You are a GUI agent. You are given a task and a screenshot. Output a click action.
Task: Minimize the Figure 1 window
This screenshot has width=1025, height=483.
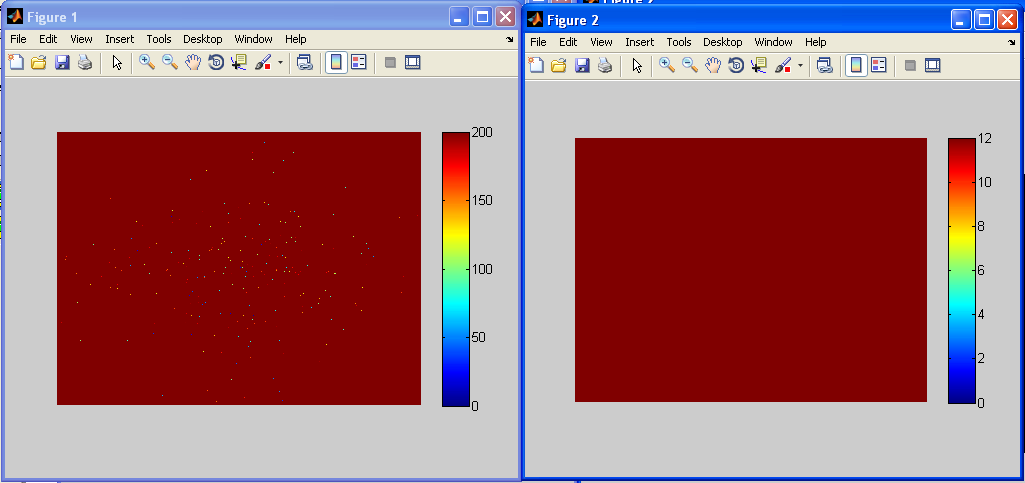coord(459,17)
